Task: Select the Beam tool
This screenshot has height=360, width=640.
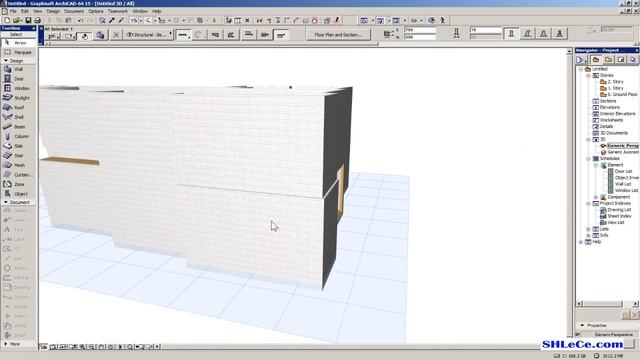Action: point(18,127)
